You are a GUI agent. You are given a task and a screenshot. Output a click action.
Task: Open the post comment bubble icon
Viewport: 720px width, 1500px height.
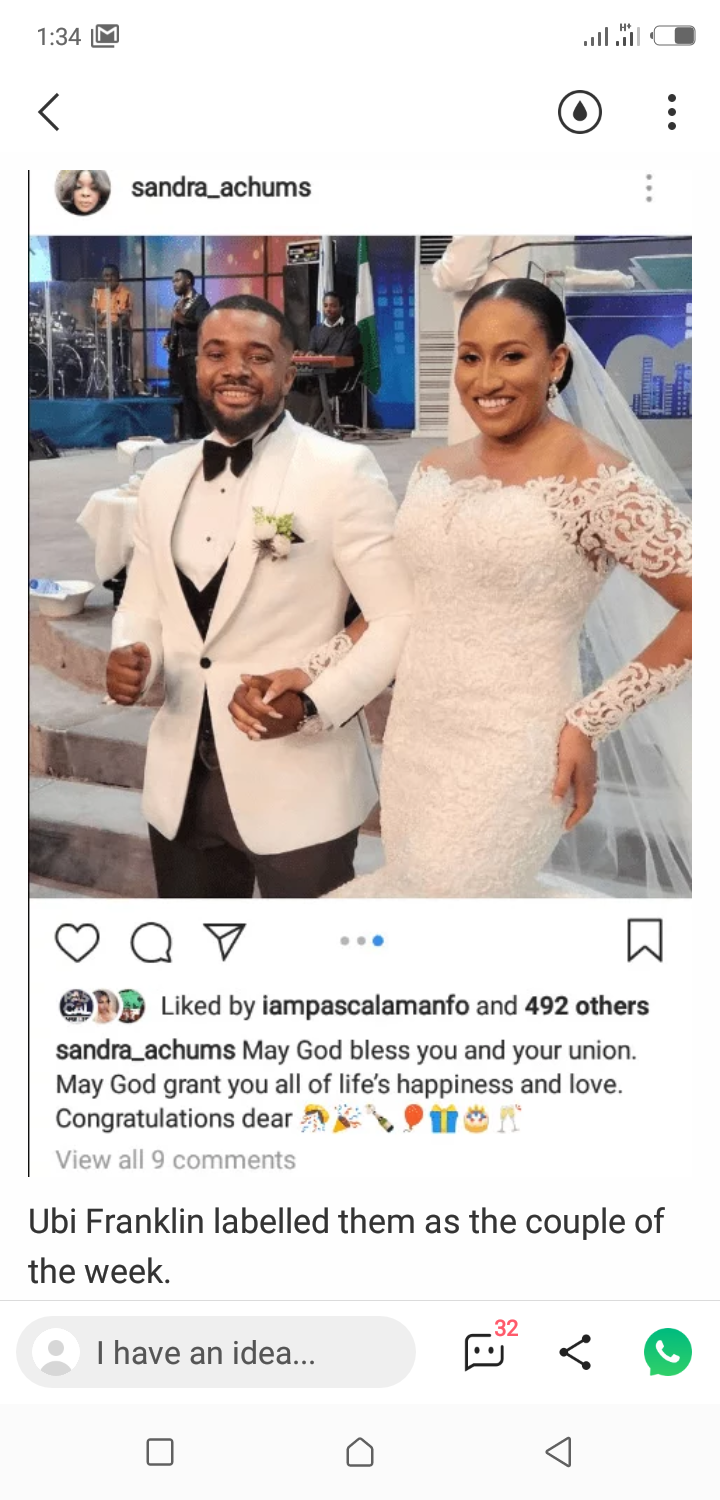(x=151, y=942)
